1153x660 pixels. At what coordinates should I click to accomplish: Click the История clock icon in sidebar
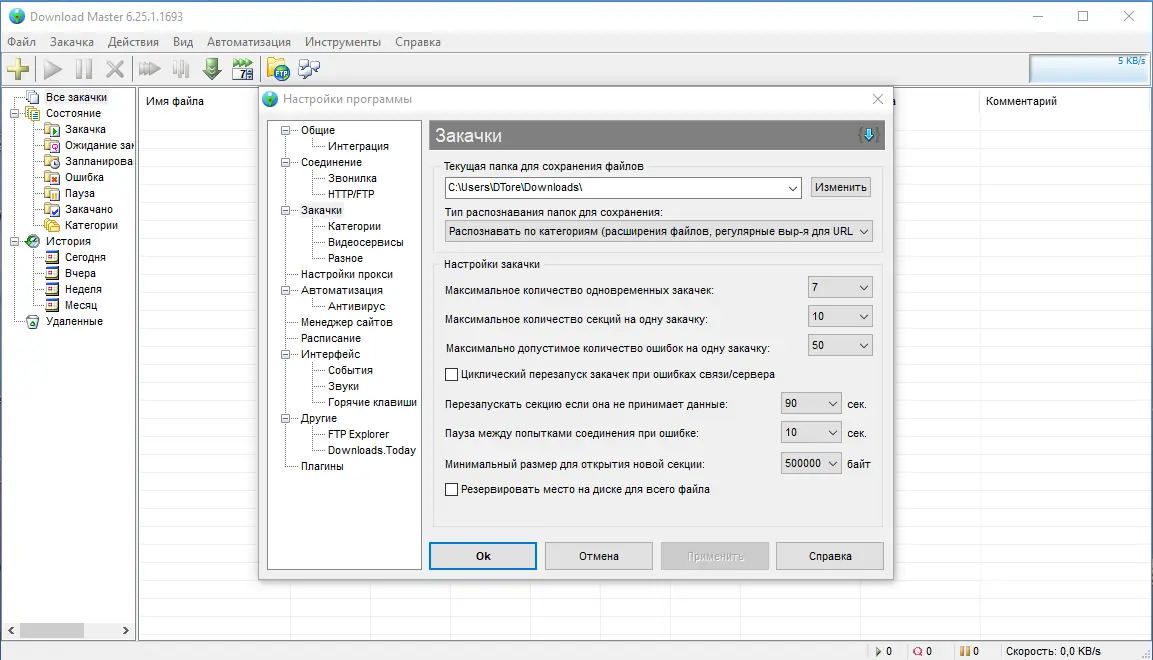tap(32, 241)
